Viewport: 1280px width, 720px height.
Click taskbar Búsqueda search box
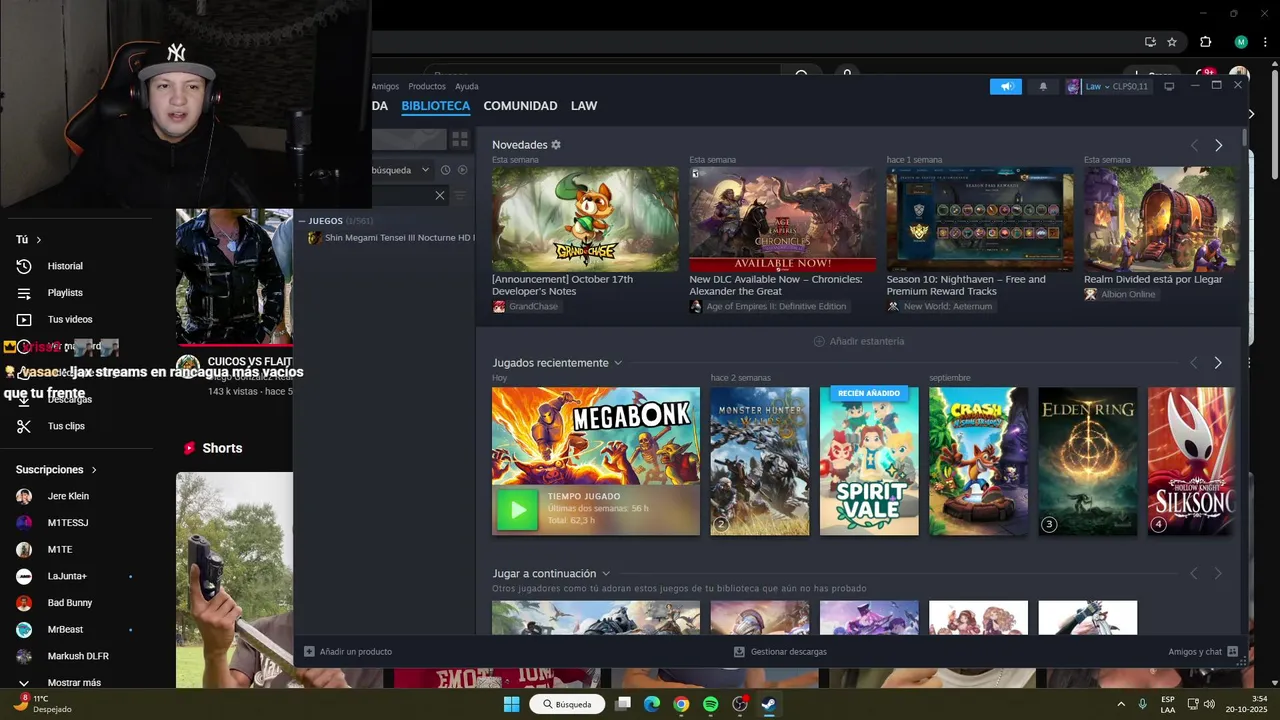tap(567, 704)
